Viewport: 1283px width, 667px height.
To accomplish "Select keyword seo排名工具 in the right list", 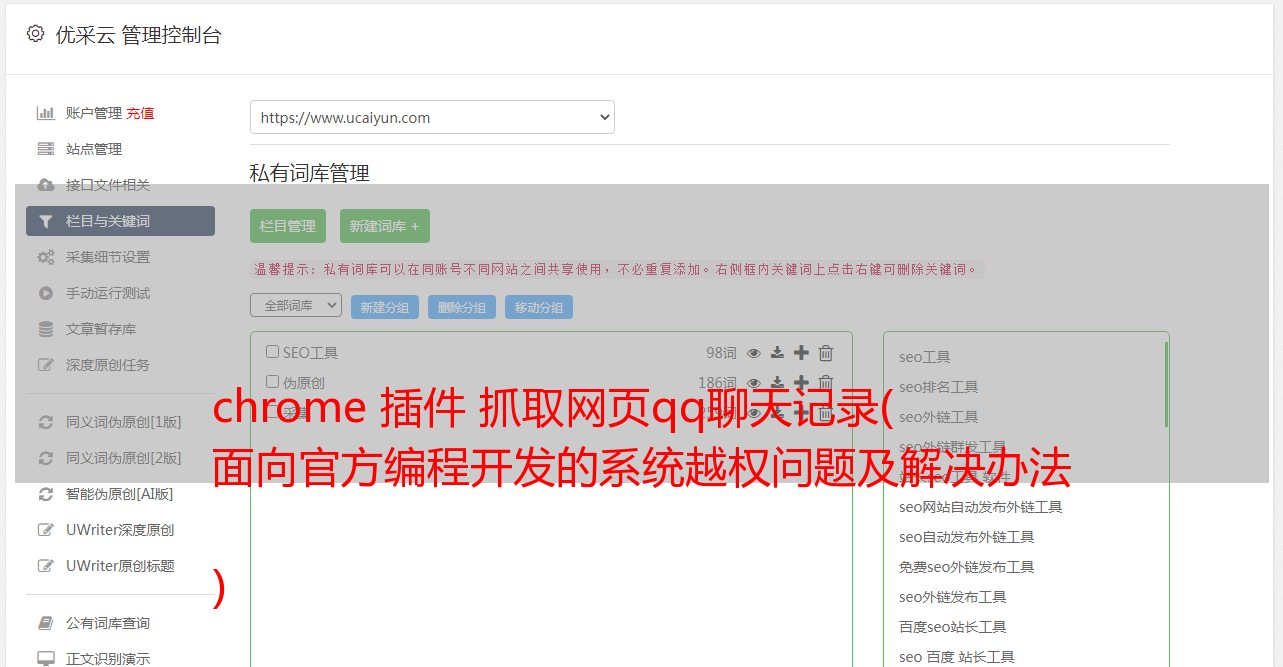I will [938, 387].
